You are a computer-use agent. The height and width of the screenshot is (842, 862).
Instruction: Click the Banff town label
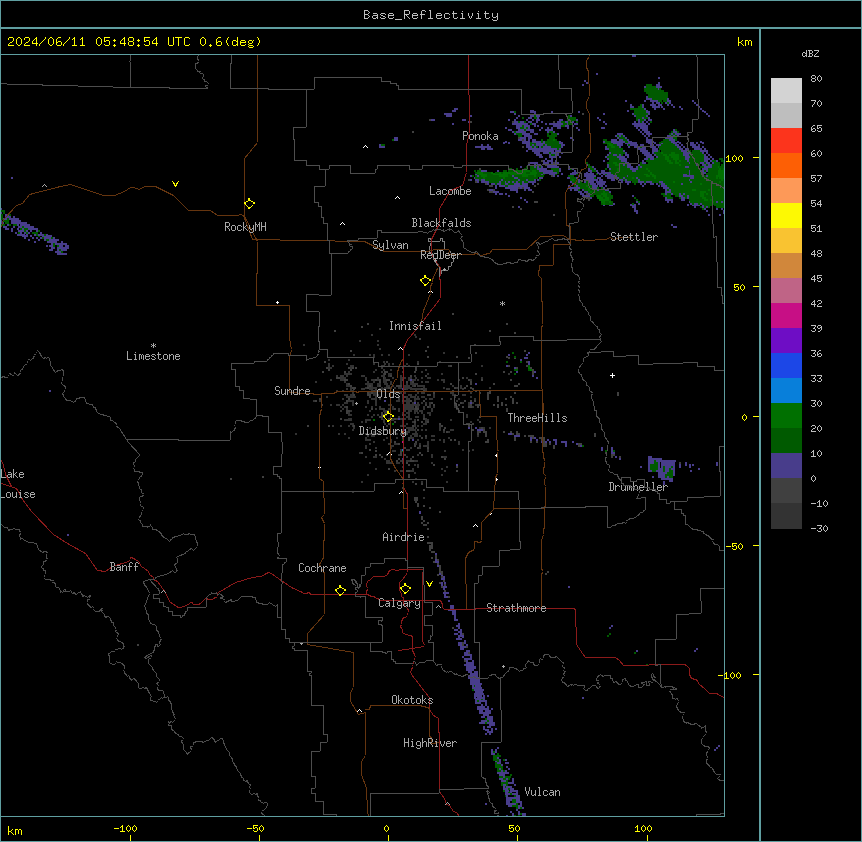coord(124,567)
